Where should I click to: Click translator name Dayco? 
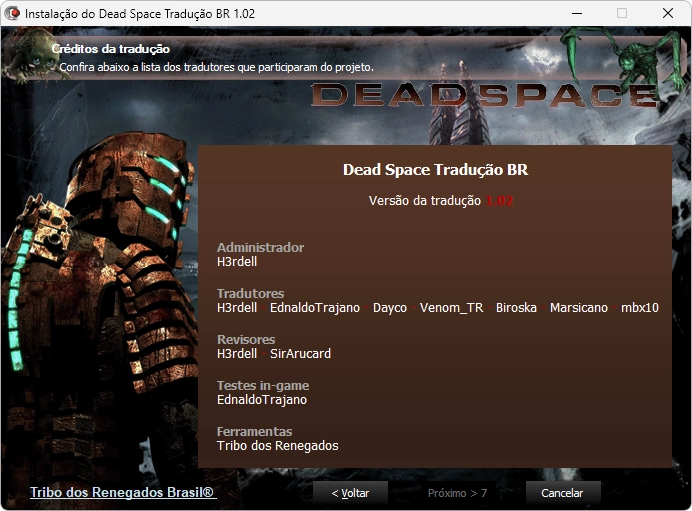click(390, 308)
